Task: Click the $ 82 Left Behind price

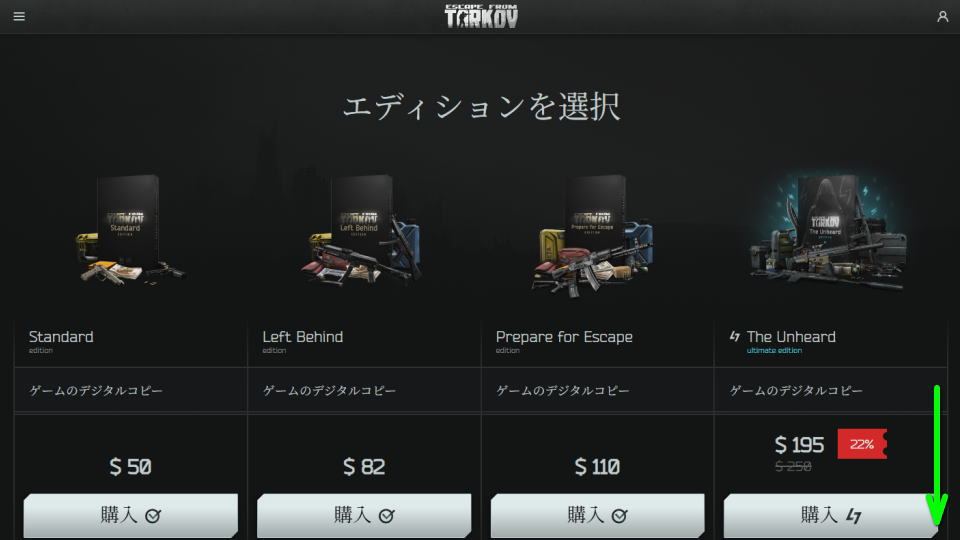Action: tap(364, 467)
